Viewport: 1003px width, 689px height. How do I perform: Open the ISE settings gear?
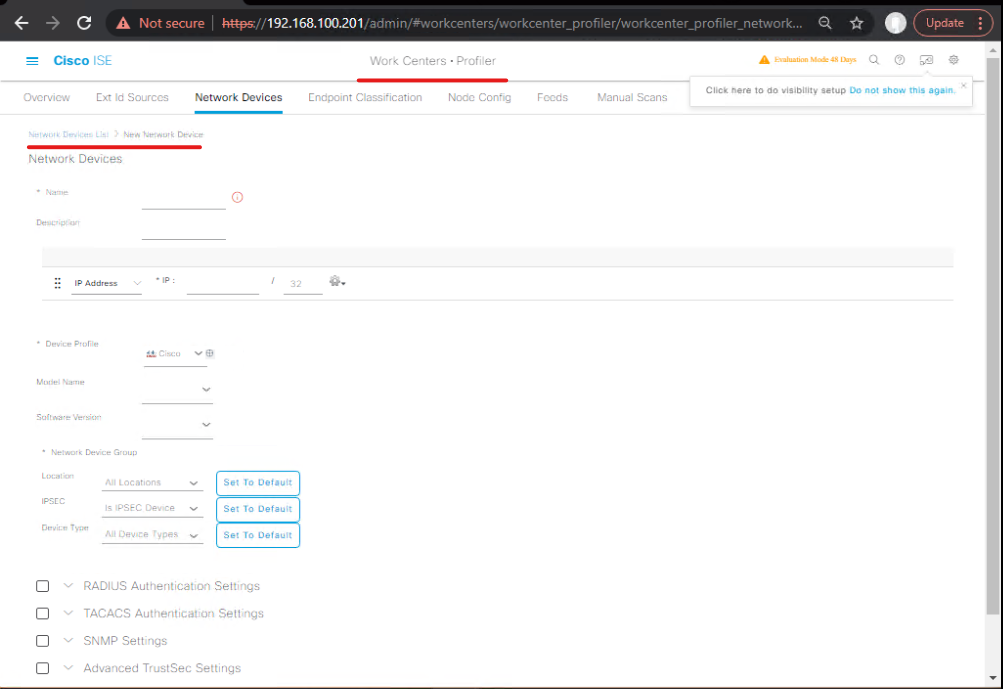tap(953, 59)
